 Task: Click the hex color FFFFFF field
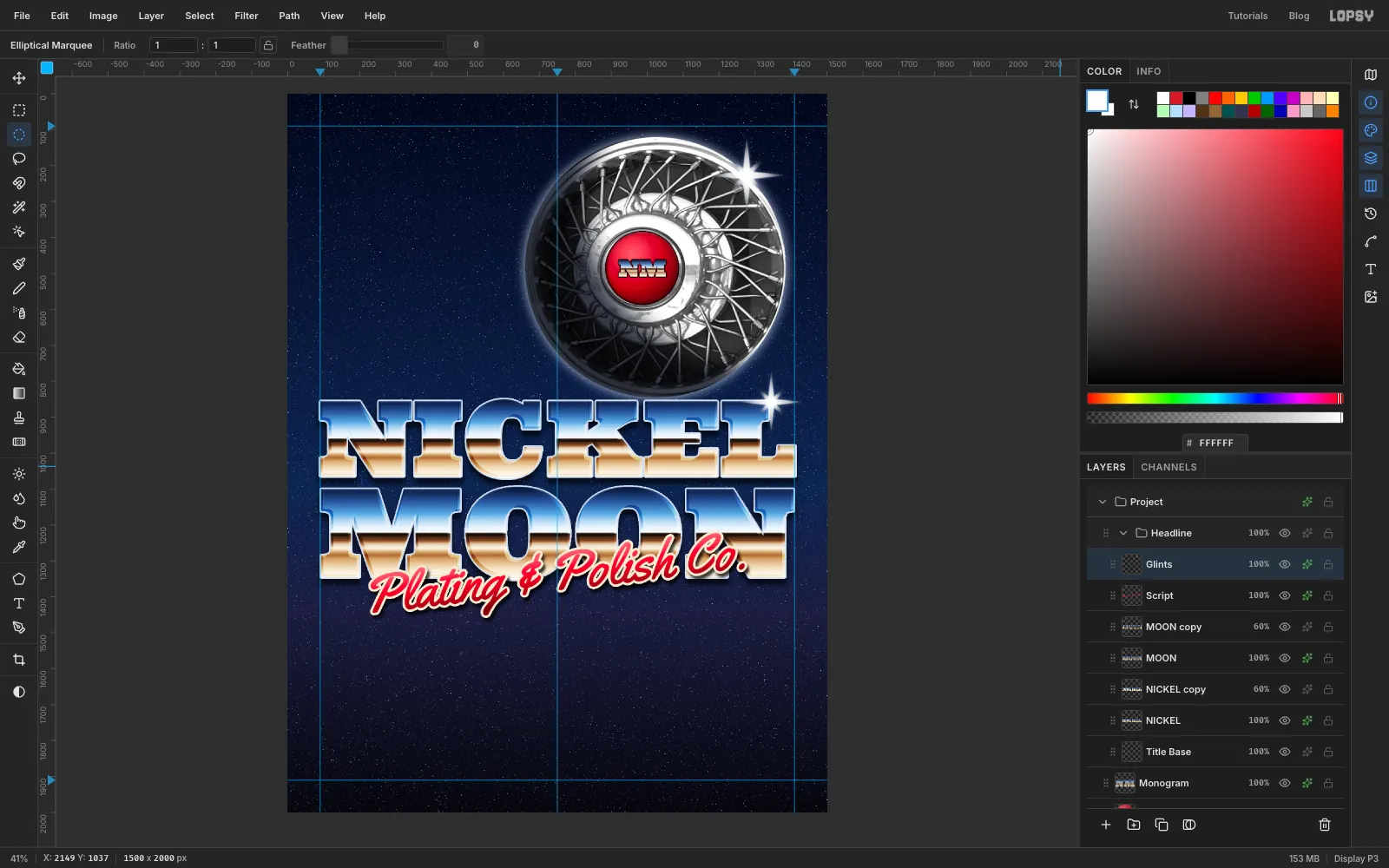click(1215, 443)
